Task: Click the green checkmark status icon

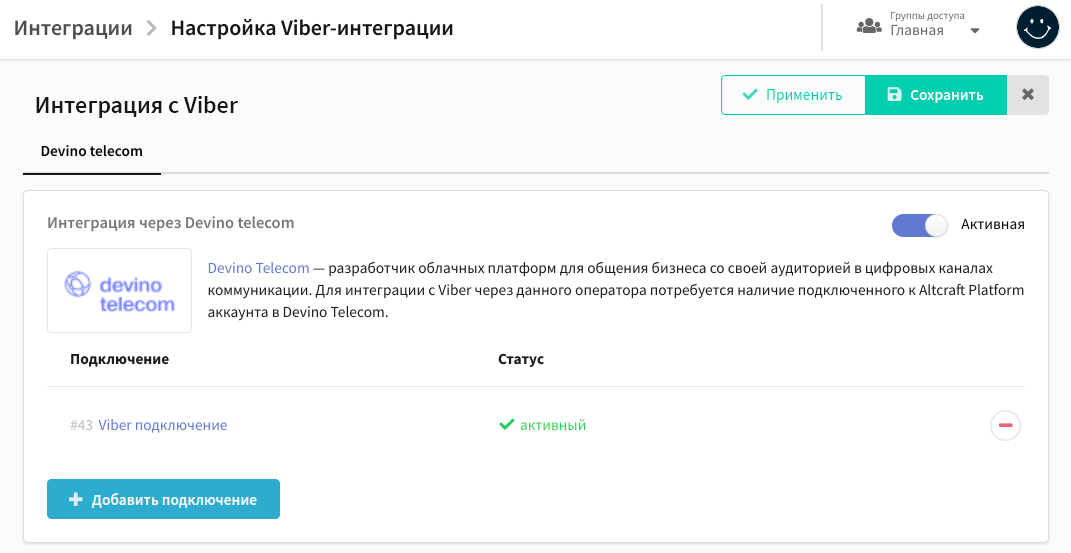Action: click(506, 425)
